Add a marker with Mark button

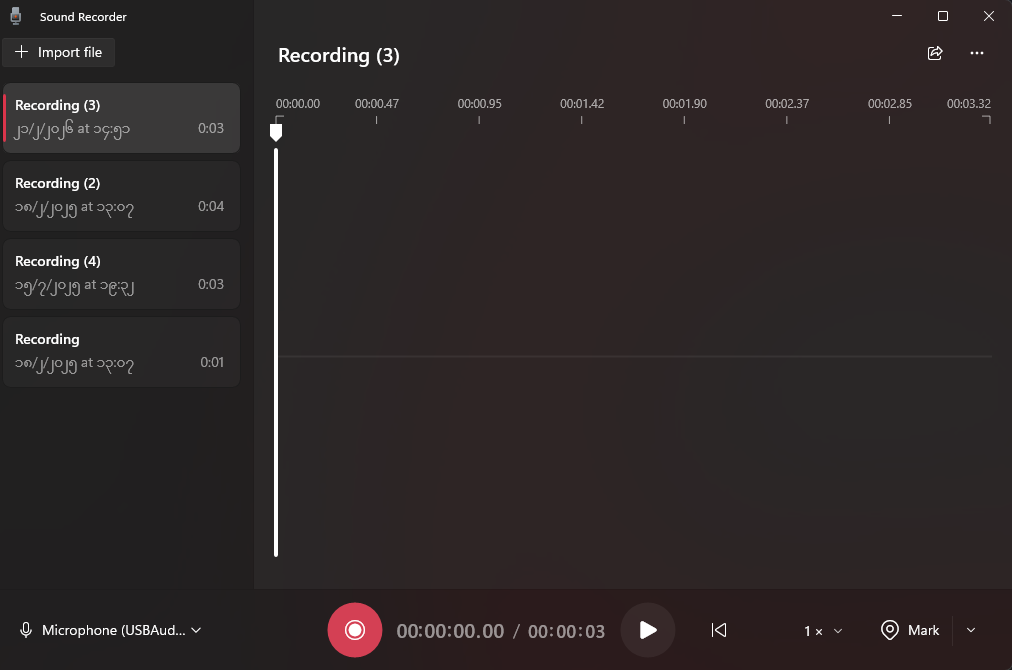pyautogui.click(x=911, y=630)
